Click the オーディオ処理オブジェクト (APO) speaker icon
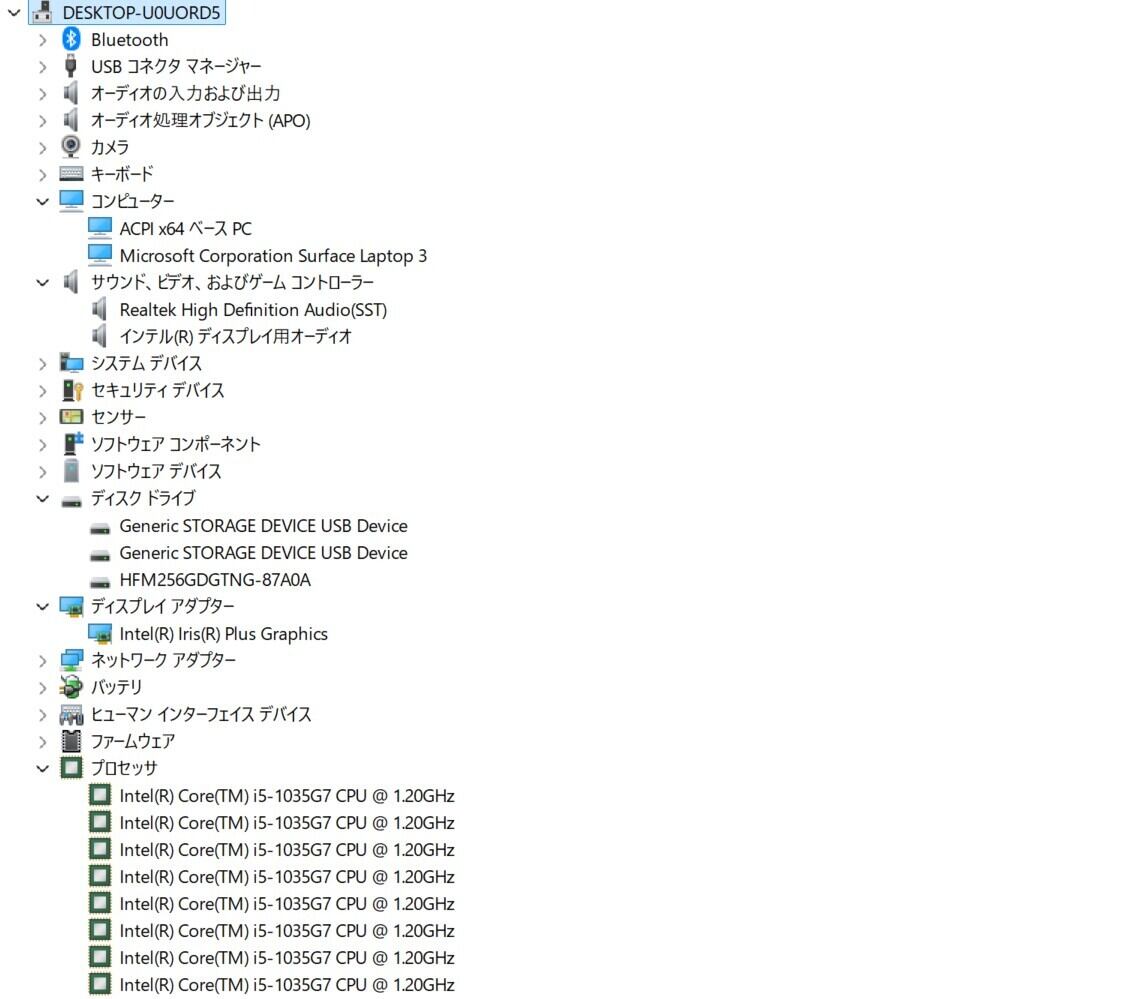Screen dimensions: 1123x999 coord(71,120)
